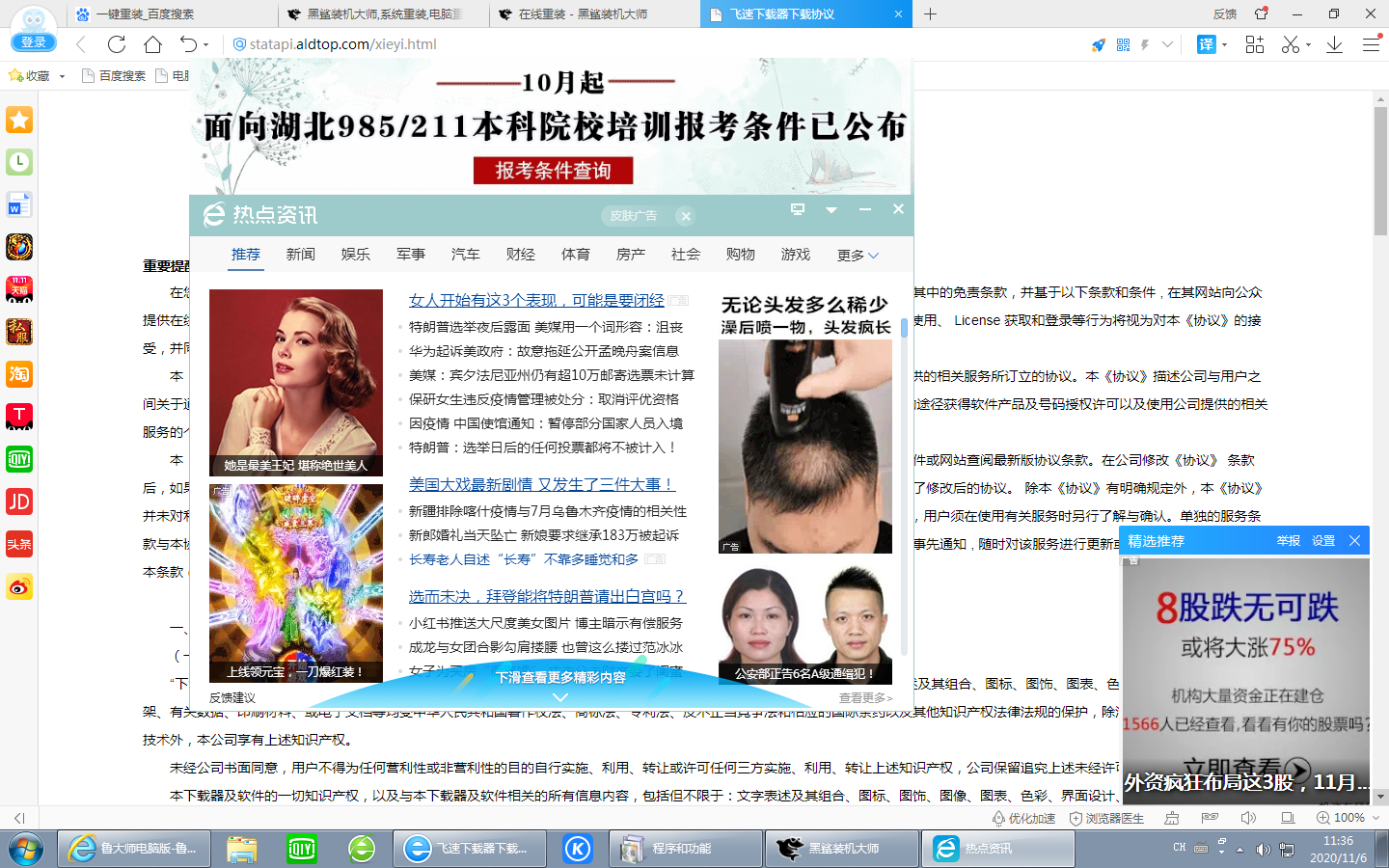The image size is (1389, 868).
Task: Click 下滑查看更多精彩内容 banner
Action: click(x=560, y=678)
